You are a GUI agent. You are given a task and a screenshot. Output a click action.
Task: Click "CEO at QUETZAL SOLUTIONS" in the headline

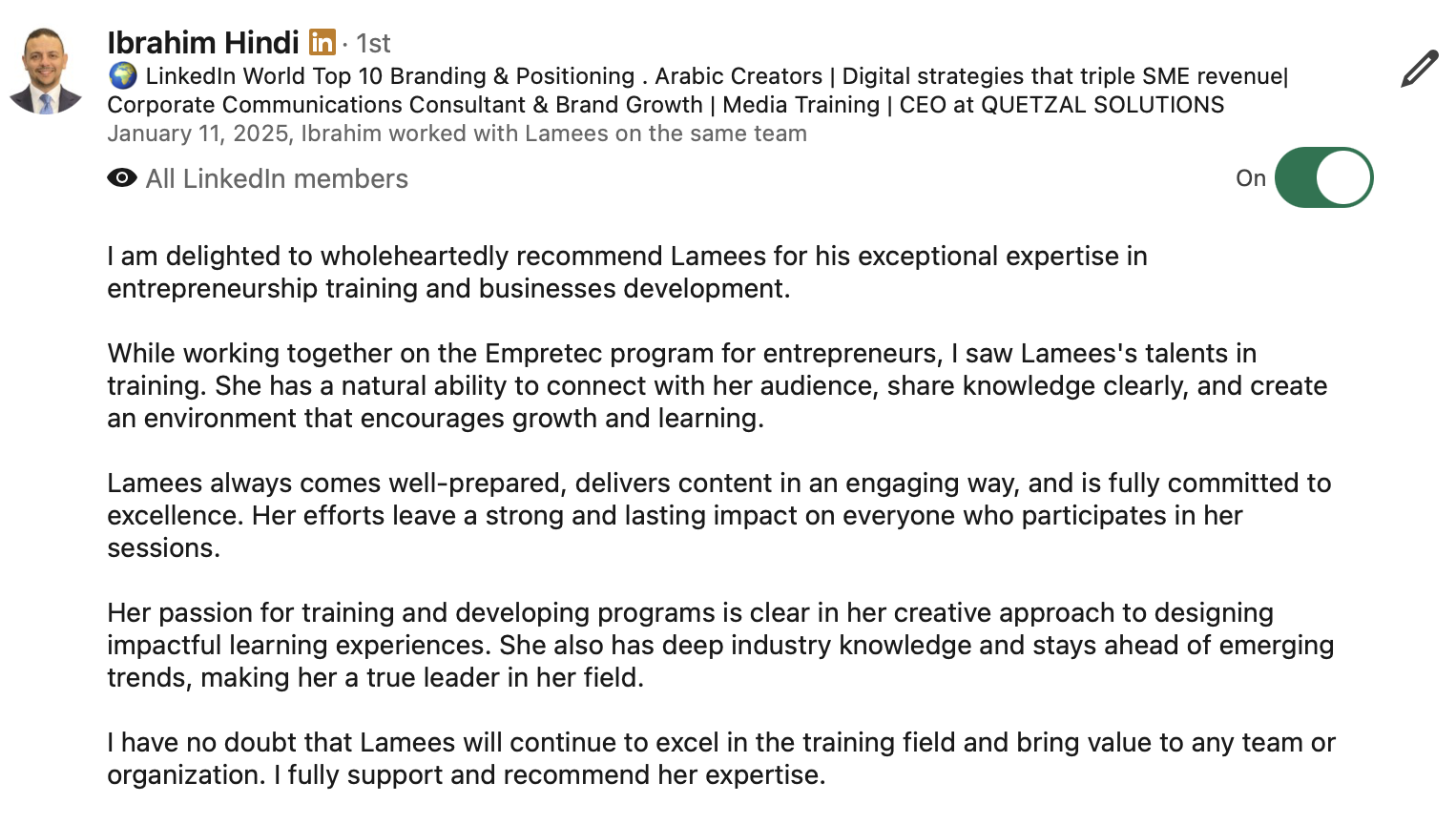(1061, 105)
